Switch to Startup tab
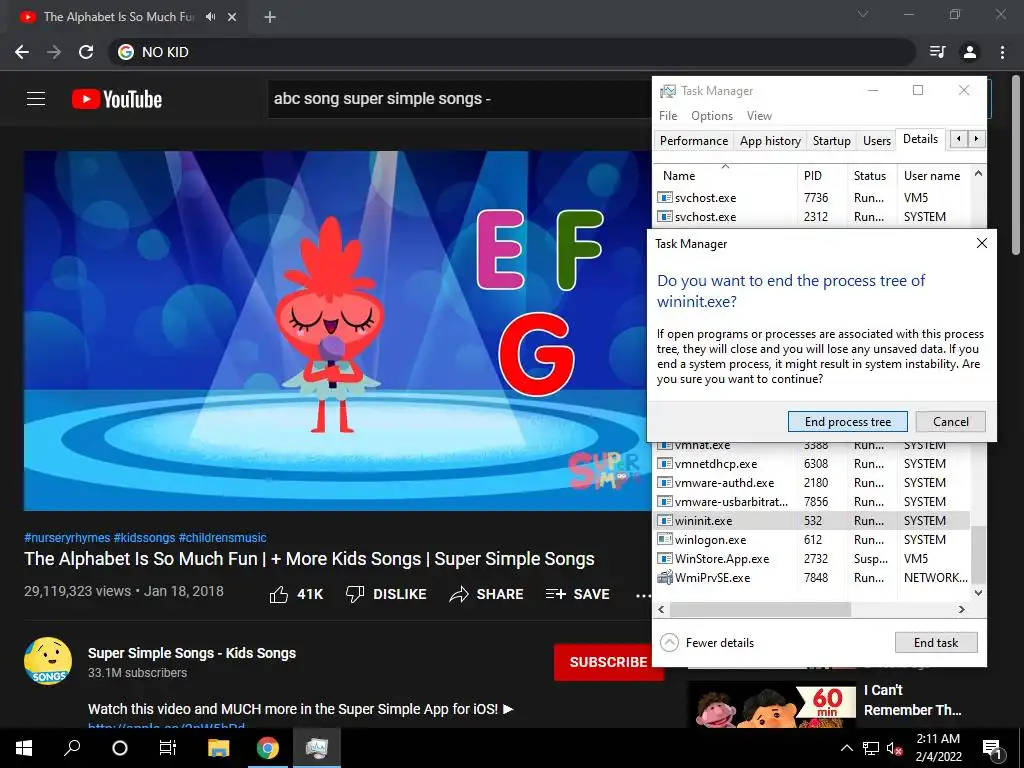Screen dimensions: 1024x768 point(831,141)
